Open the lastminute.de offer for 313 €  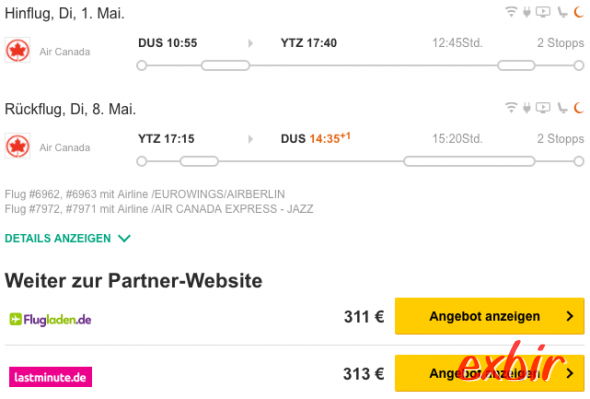[489, 373]
